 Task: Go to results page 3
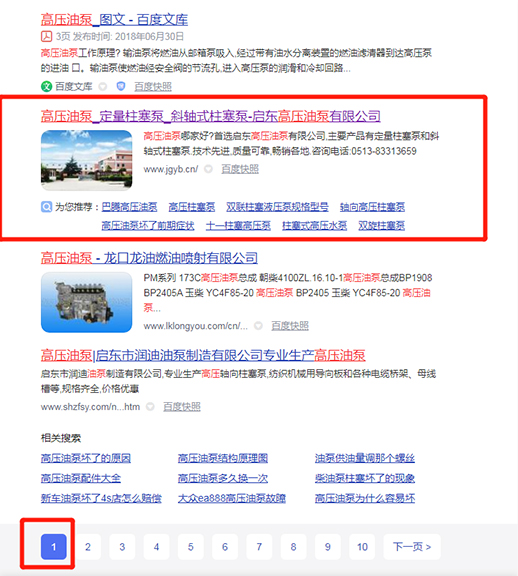tap(122, 547)
